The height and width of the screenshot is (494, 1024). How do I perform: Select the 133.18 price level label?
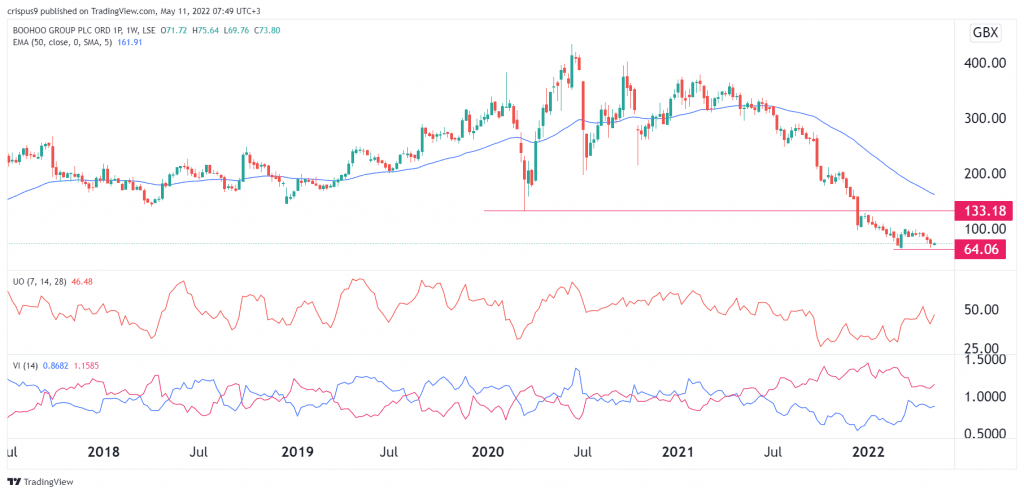click(x=985, y=211)
